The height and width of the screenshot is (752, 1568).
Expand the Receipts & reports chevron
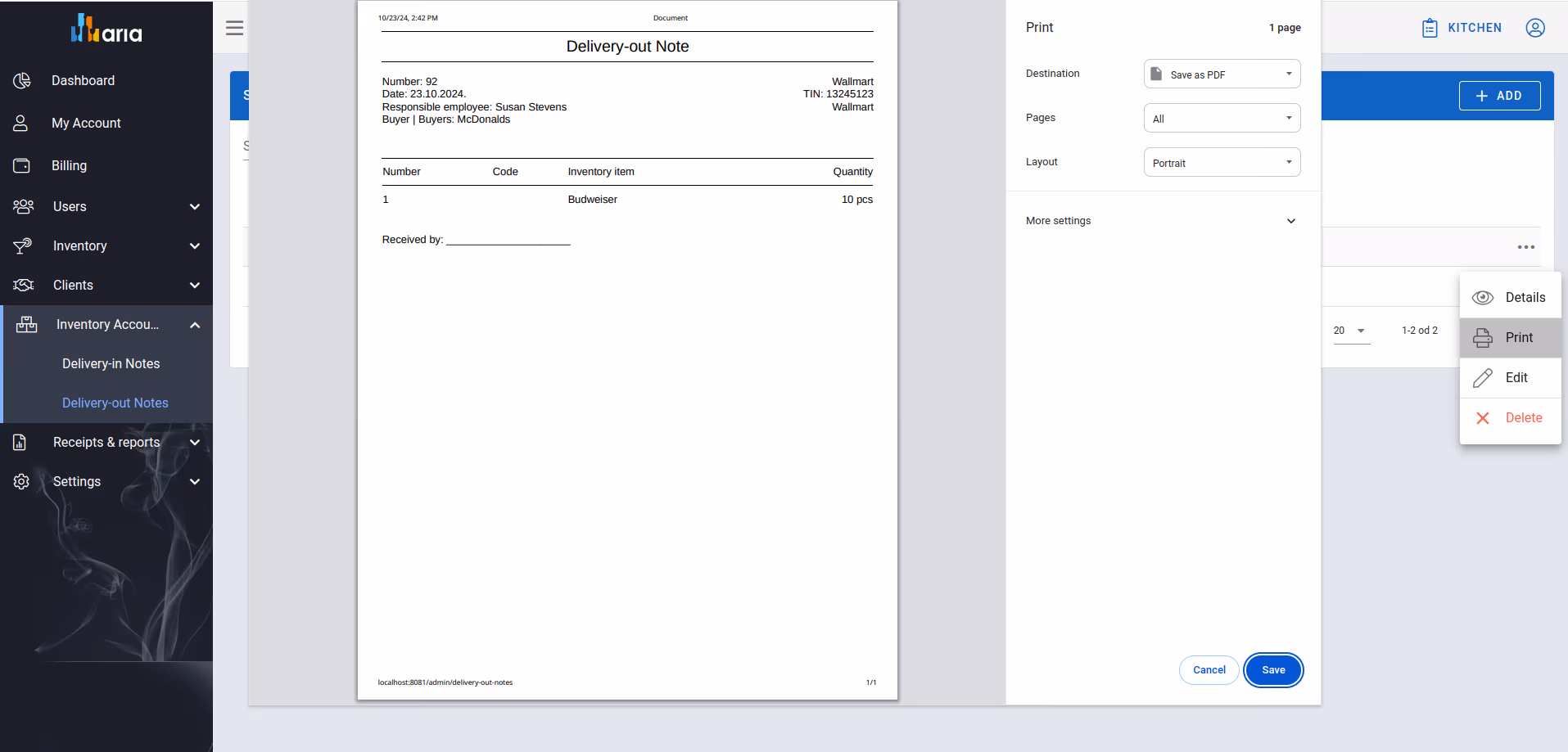point(195,442)
